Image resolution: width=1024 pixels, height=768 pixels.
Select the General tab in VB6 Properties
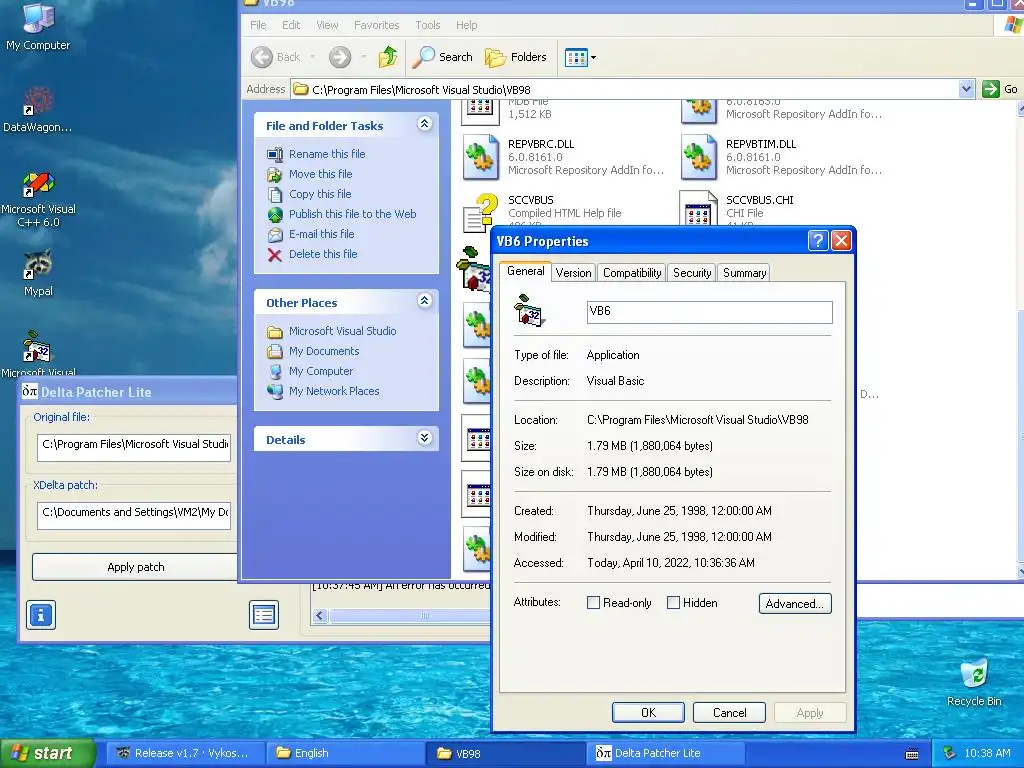click(526, 271)
